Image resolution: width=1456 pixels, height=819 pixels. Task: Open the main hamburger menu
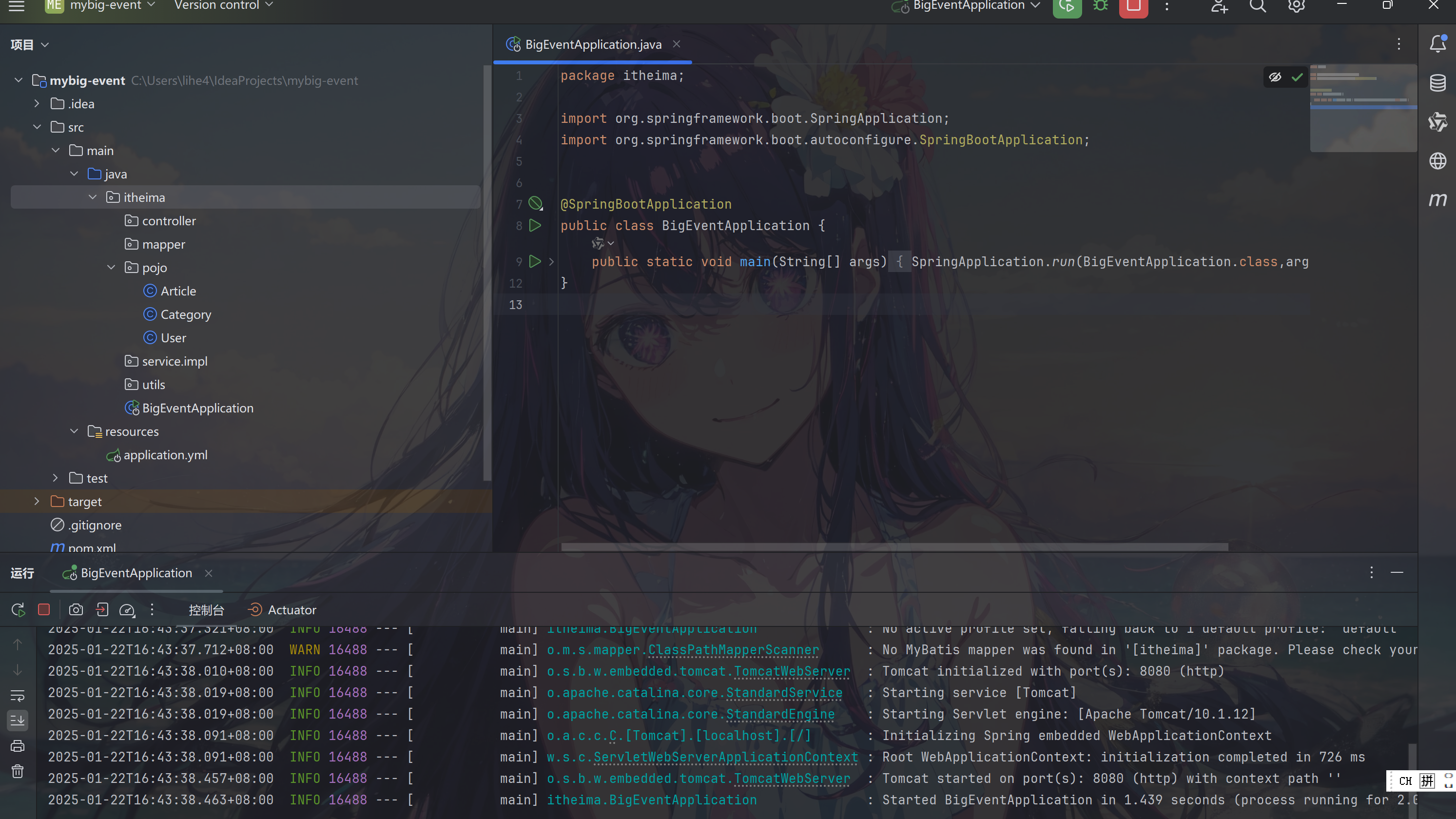(17, 6)
